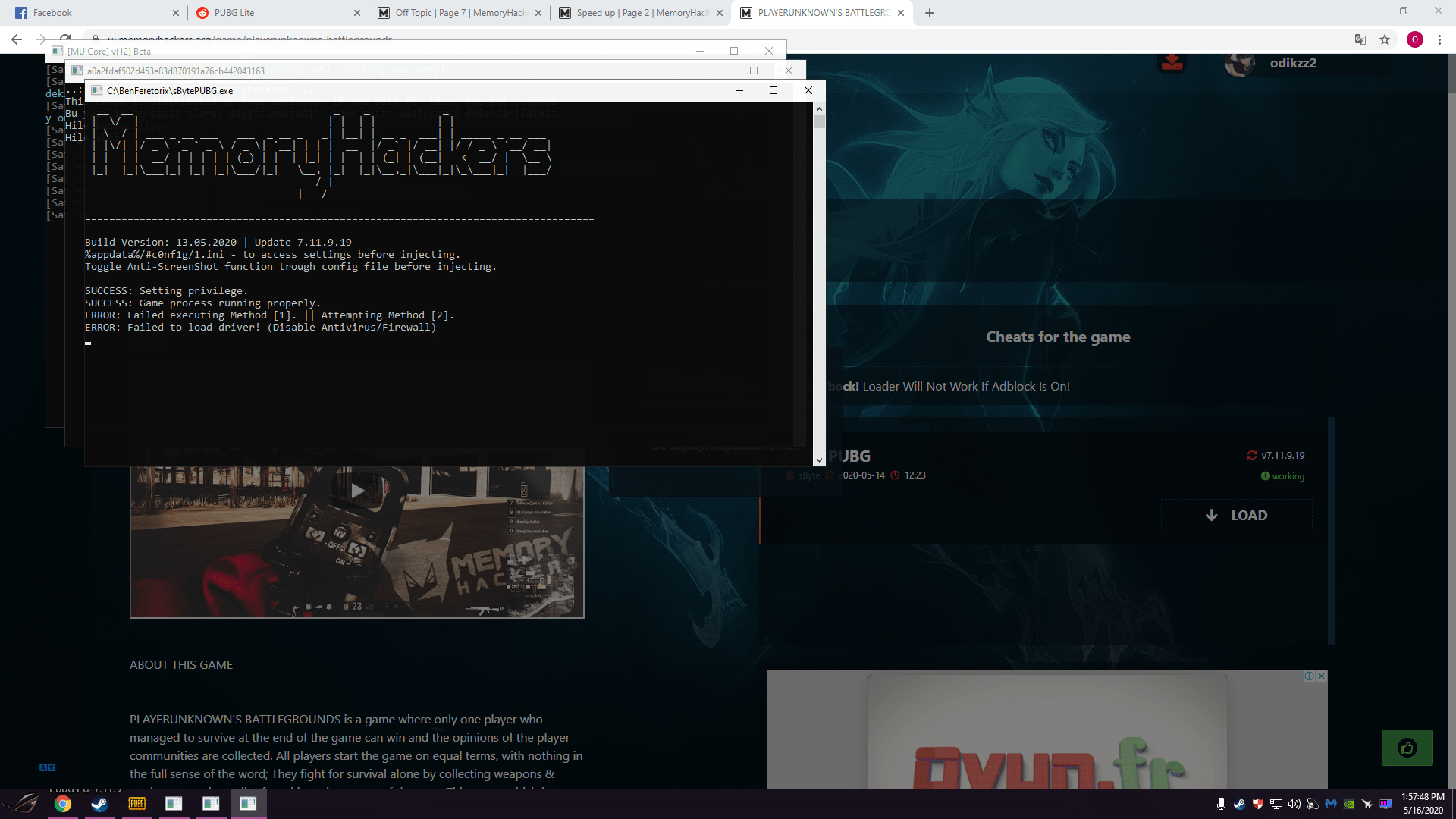Image resolution: width=1456 pixels, height=819 pixels.
Task: Click the ABOUT THIS GAME heading
Action: 181,665
